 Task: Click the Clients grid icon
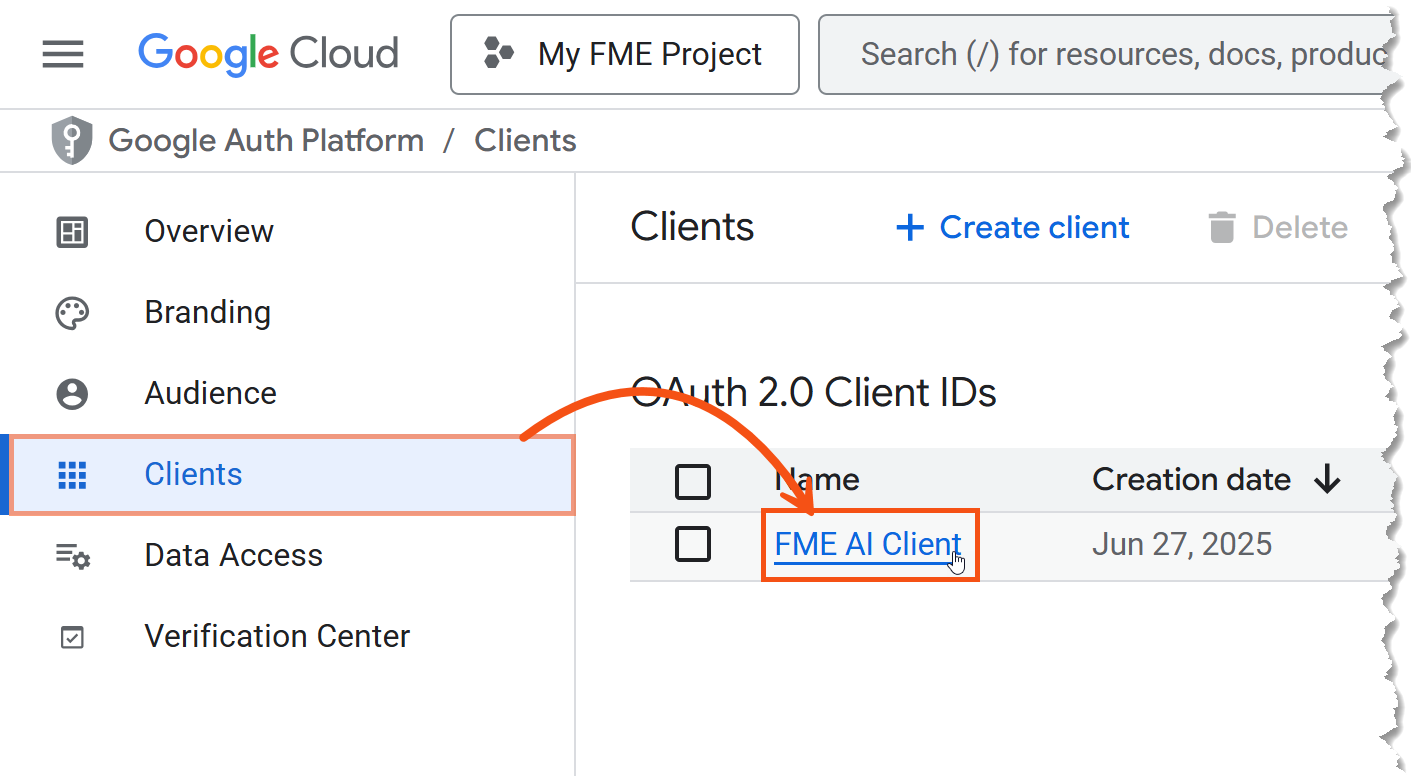click(72, 475)
